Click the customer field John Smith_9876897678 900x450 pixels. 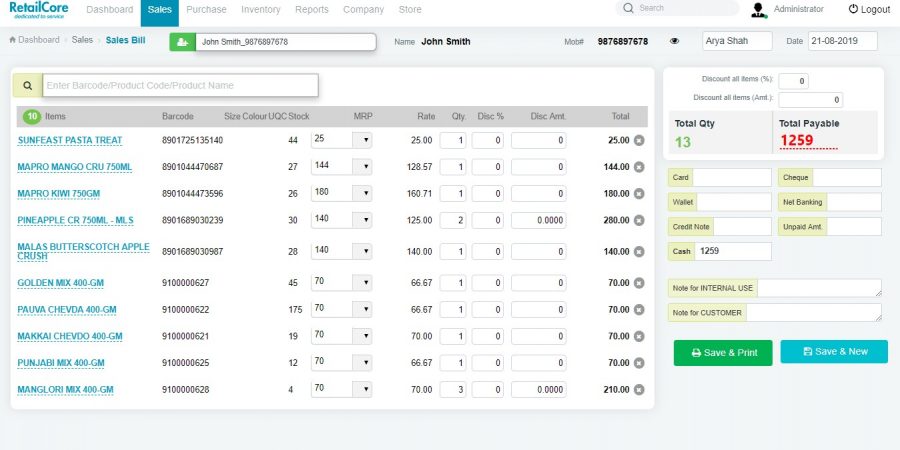286,42
